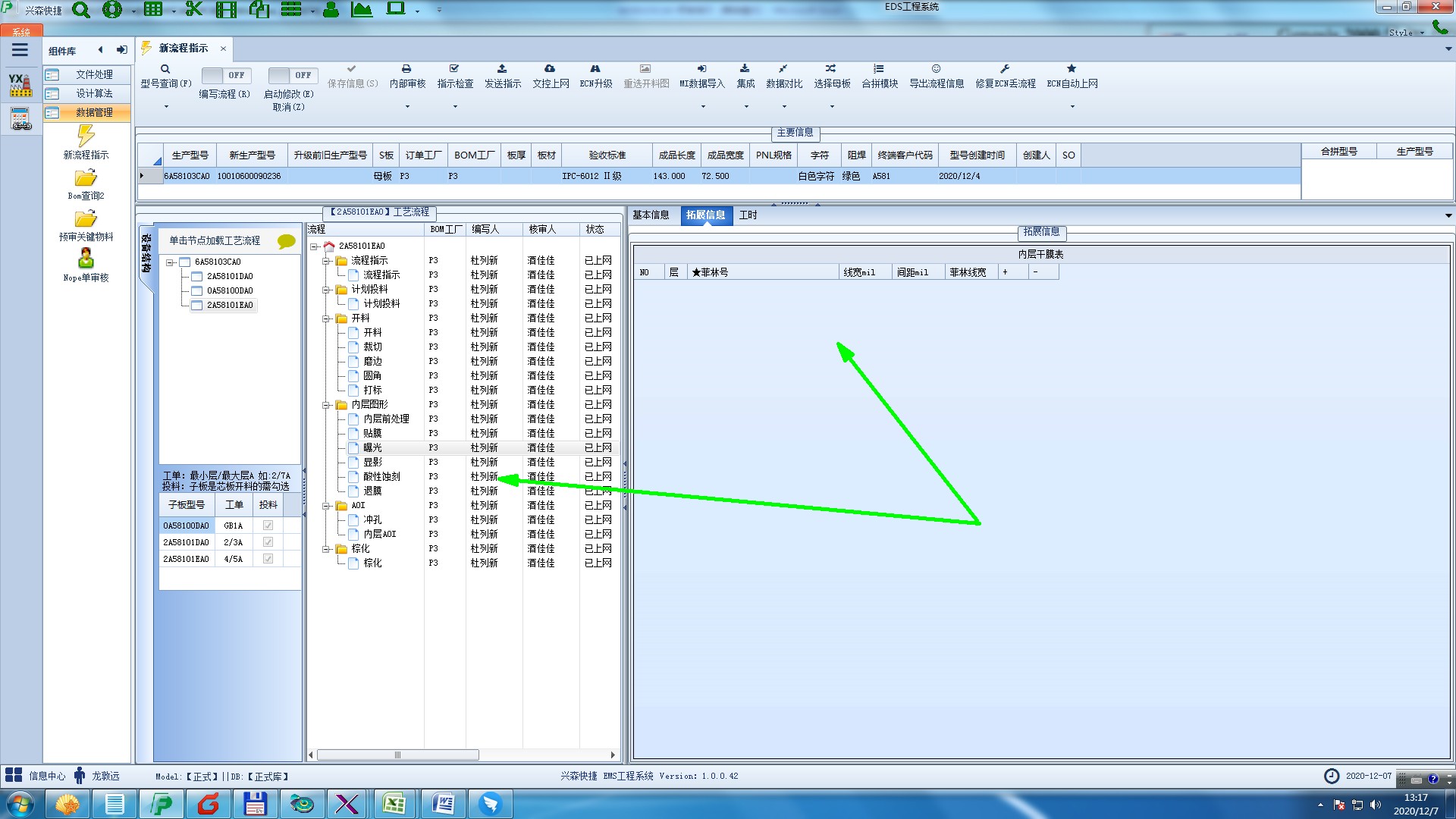
Task: Click the 型号查询 search icon
Action: click(x=165, y=69)
